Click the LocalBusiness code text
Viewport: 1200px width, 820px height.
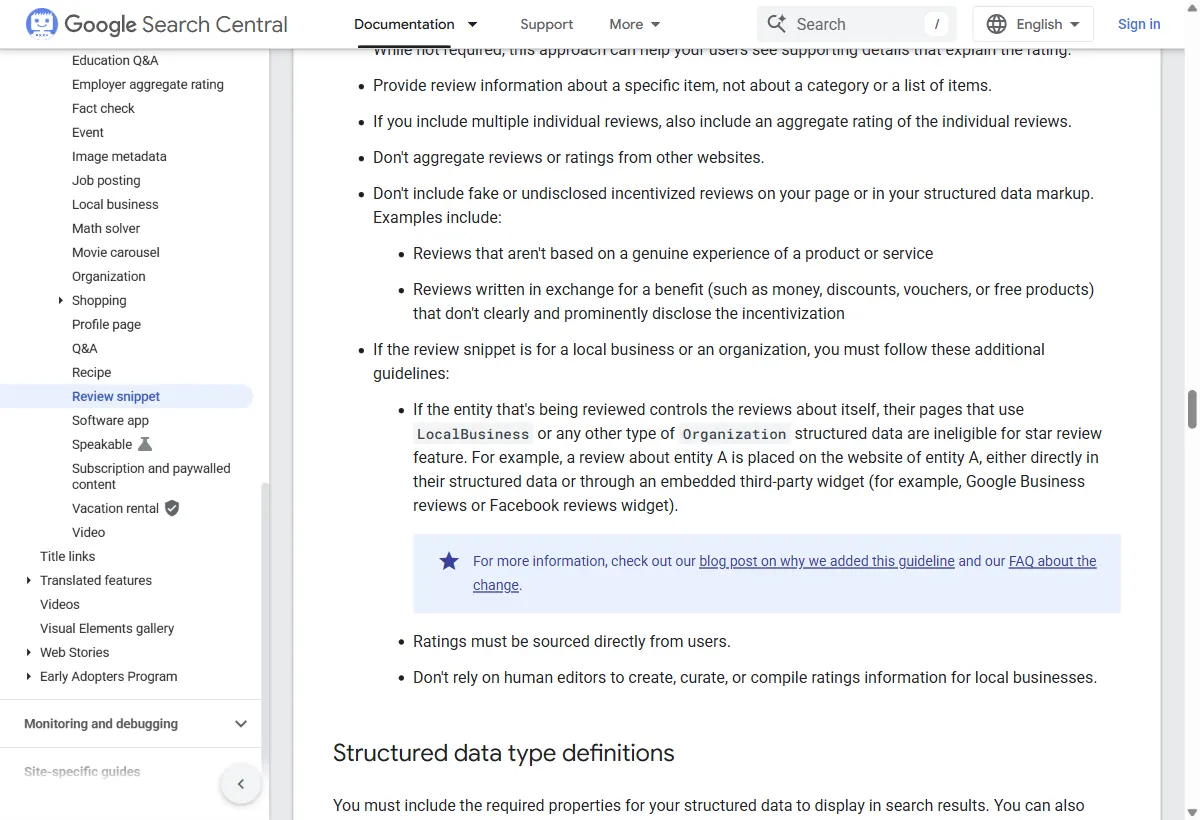tap(473, 434)
